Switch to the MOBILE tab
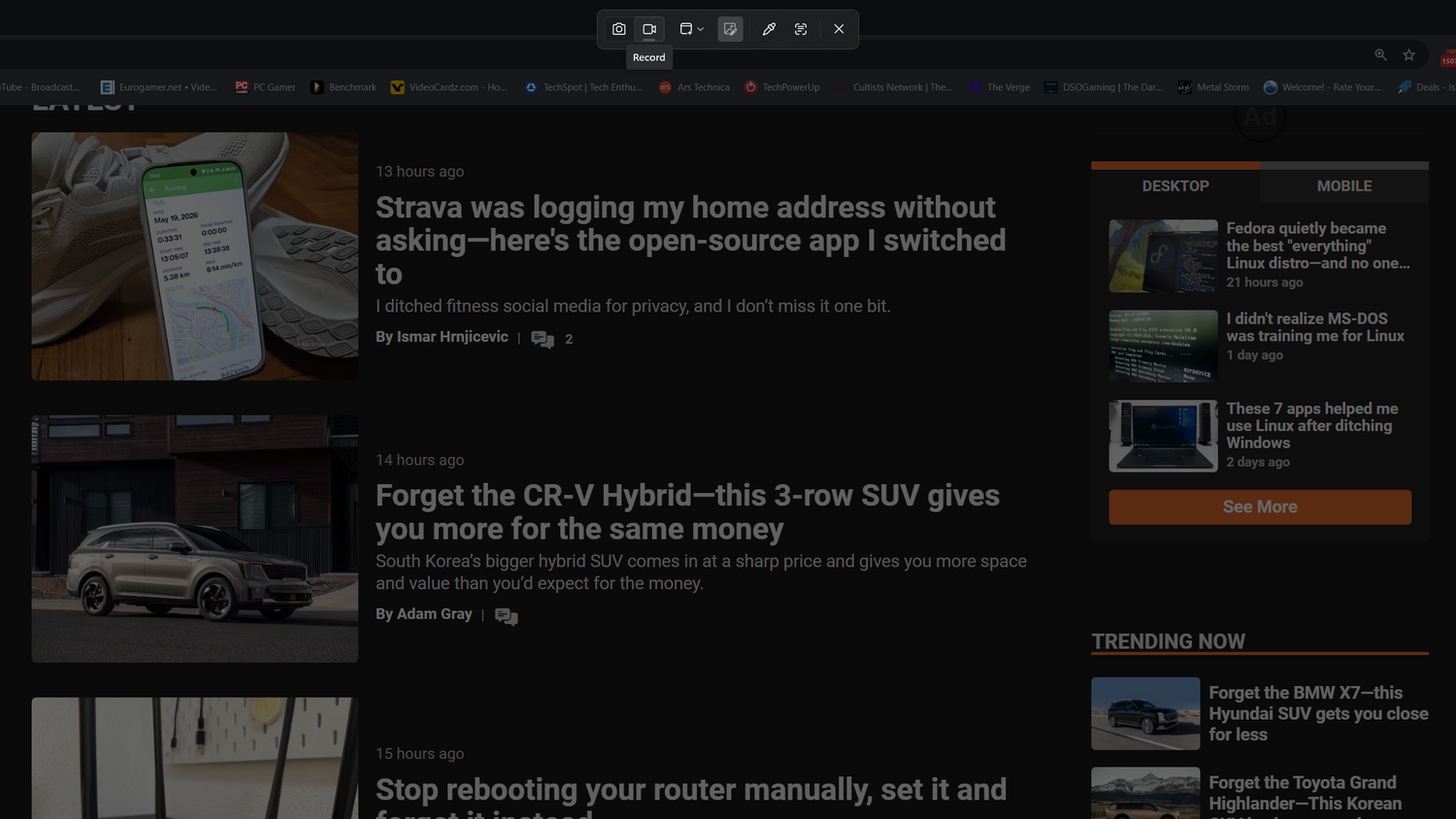 [x=1344, y=185]
